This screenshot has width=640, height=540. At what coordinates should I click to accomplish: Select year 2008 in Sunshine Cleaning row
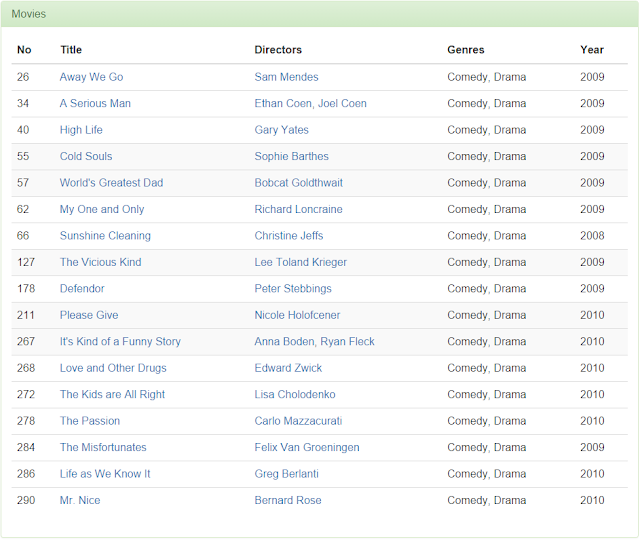pos(592,236)
